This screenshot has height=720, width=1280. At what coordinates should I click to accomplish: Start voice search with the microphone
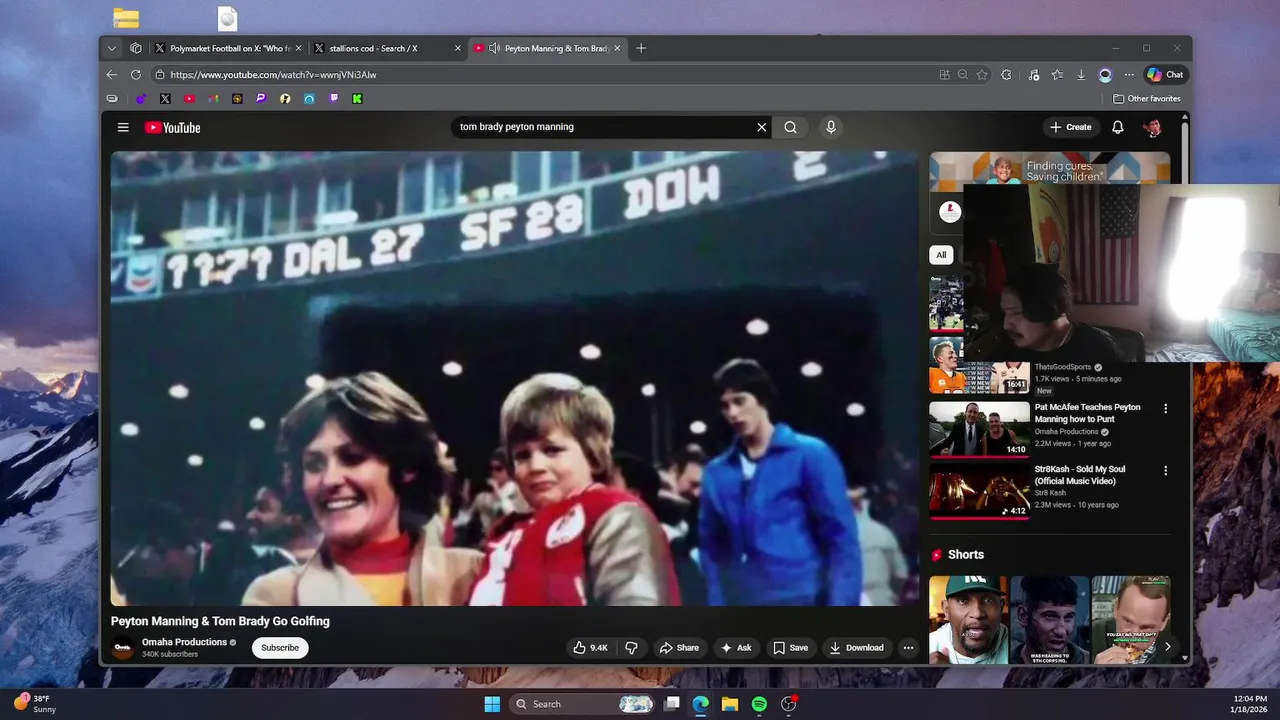[x=830, y=127]
